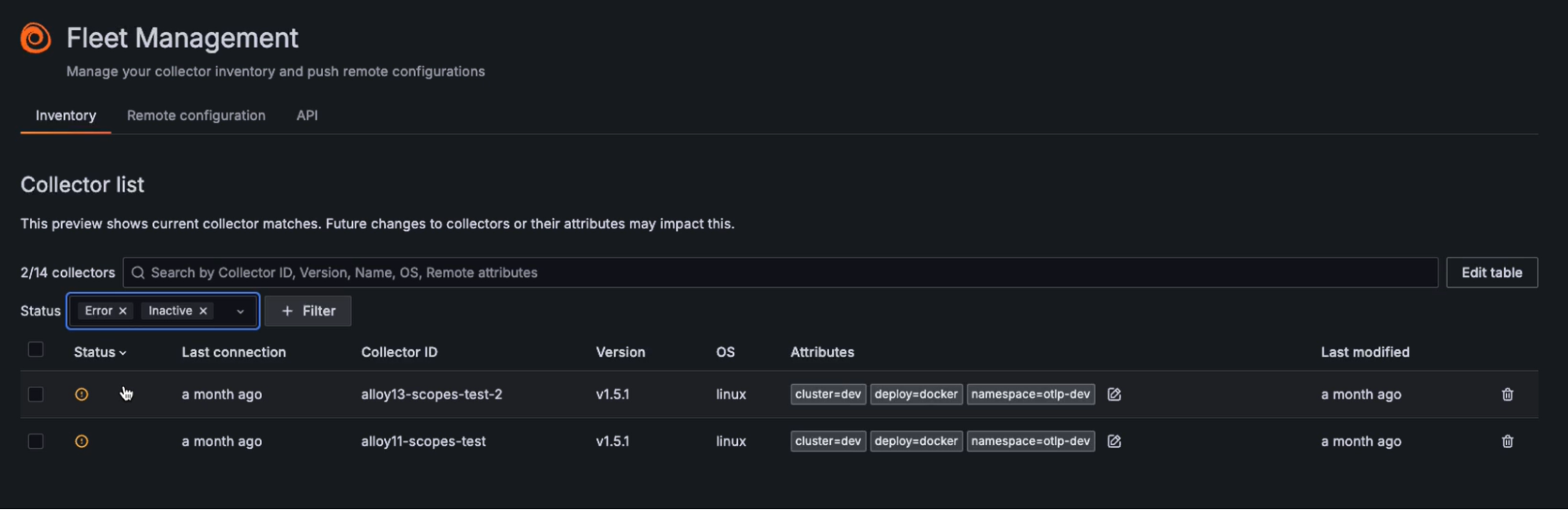Image resolution: width=1568 pixels, height=510 pixels.
Task: Remove the Error status filter chip
Action: (x=123, y=311)
